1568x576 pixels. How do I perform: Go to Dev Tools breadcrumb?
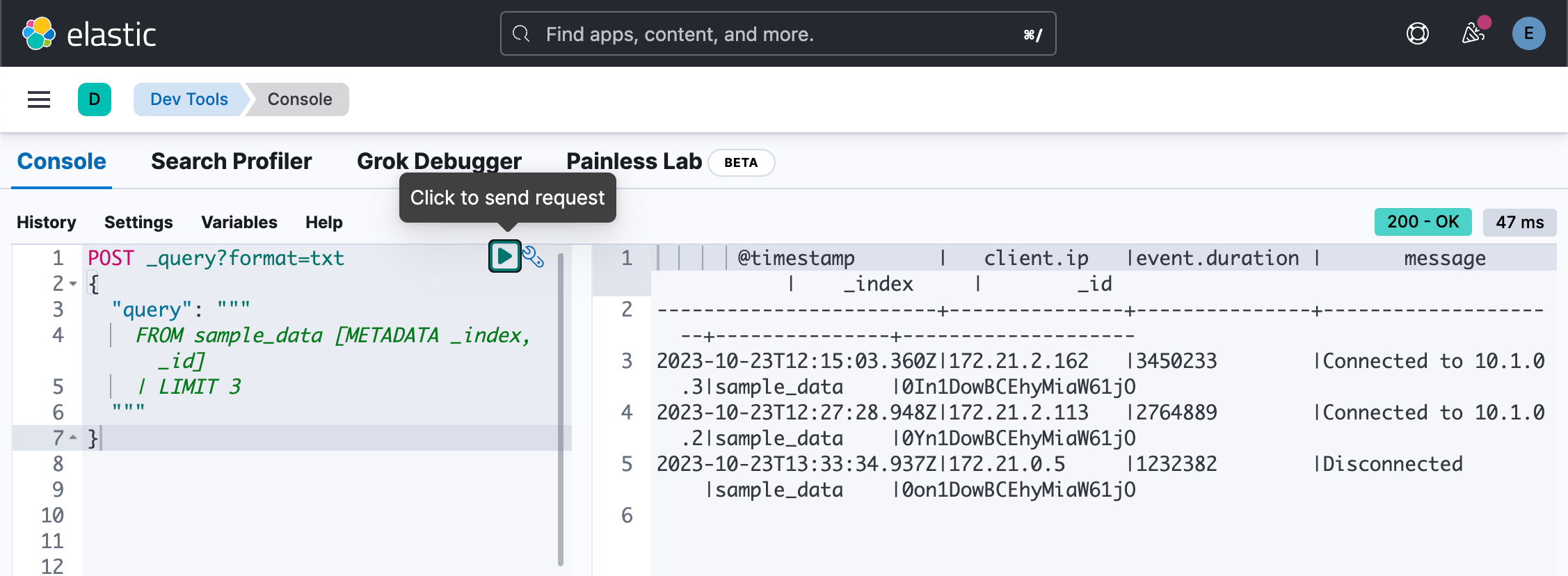tap(189, 99)
